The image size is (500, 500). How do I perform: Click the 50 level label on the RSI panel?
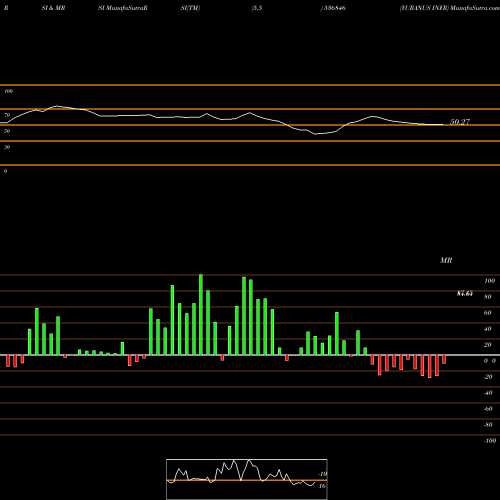point(7,131)
